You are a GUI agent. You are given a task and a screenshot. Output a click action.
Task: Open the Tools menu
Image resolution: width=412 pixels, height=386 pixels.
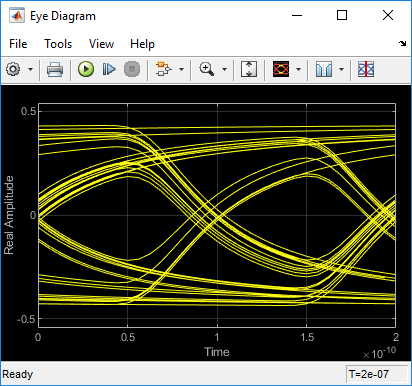pos(58,44)
